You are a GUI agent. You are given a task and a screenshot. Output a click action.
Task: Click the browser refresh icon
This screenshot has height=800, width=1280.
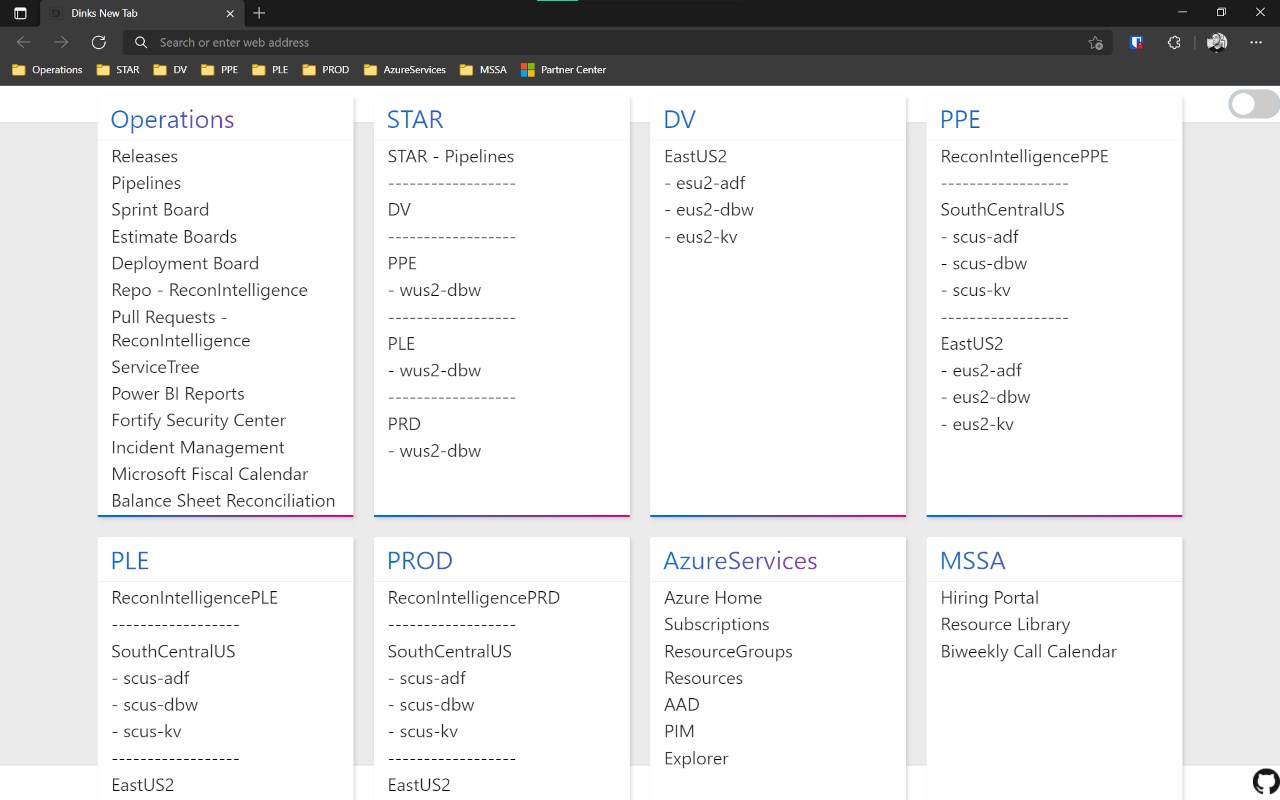[98, 42]
